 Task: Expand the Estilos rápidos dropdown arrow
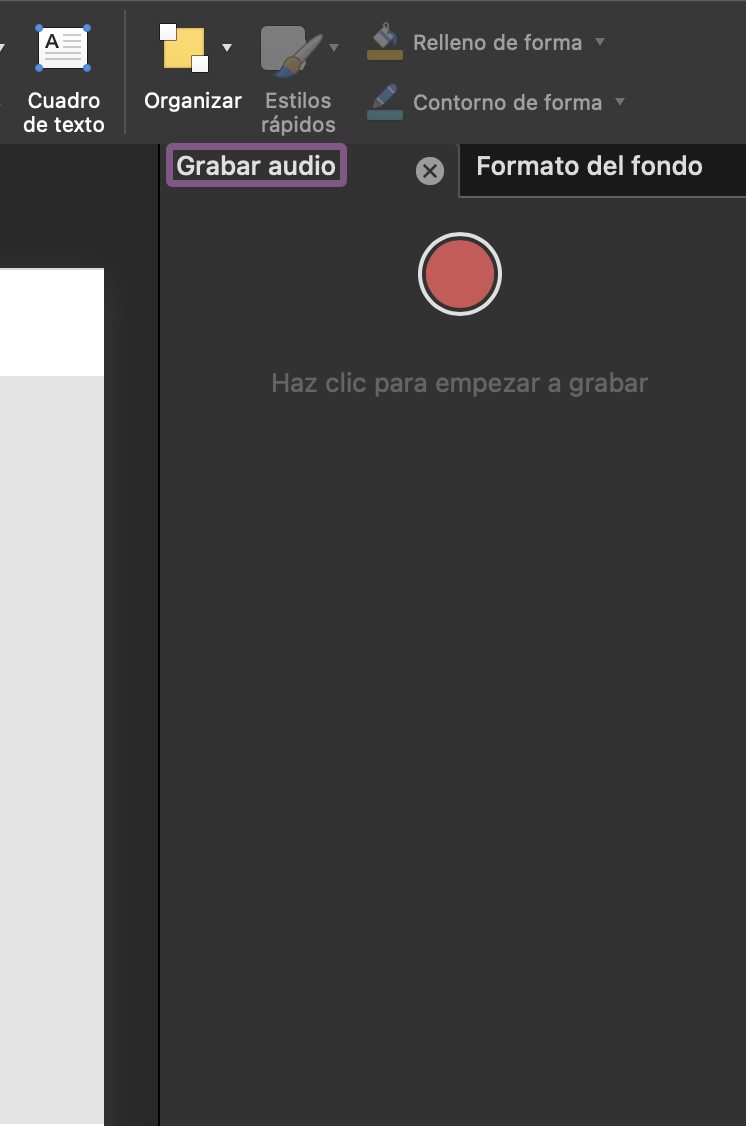click(334, 48)
